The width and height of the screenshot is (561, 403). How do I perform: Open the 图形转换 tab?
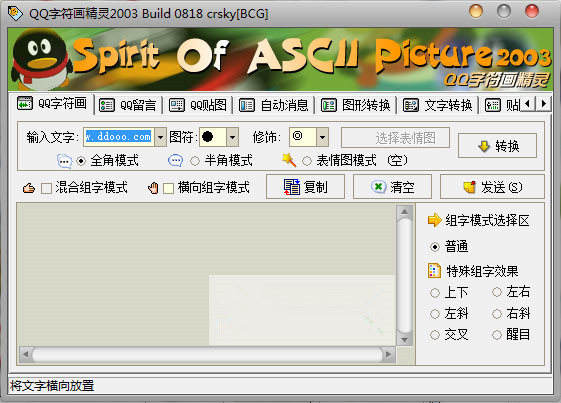(x=356, y=105)
